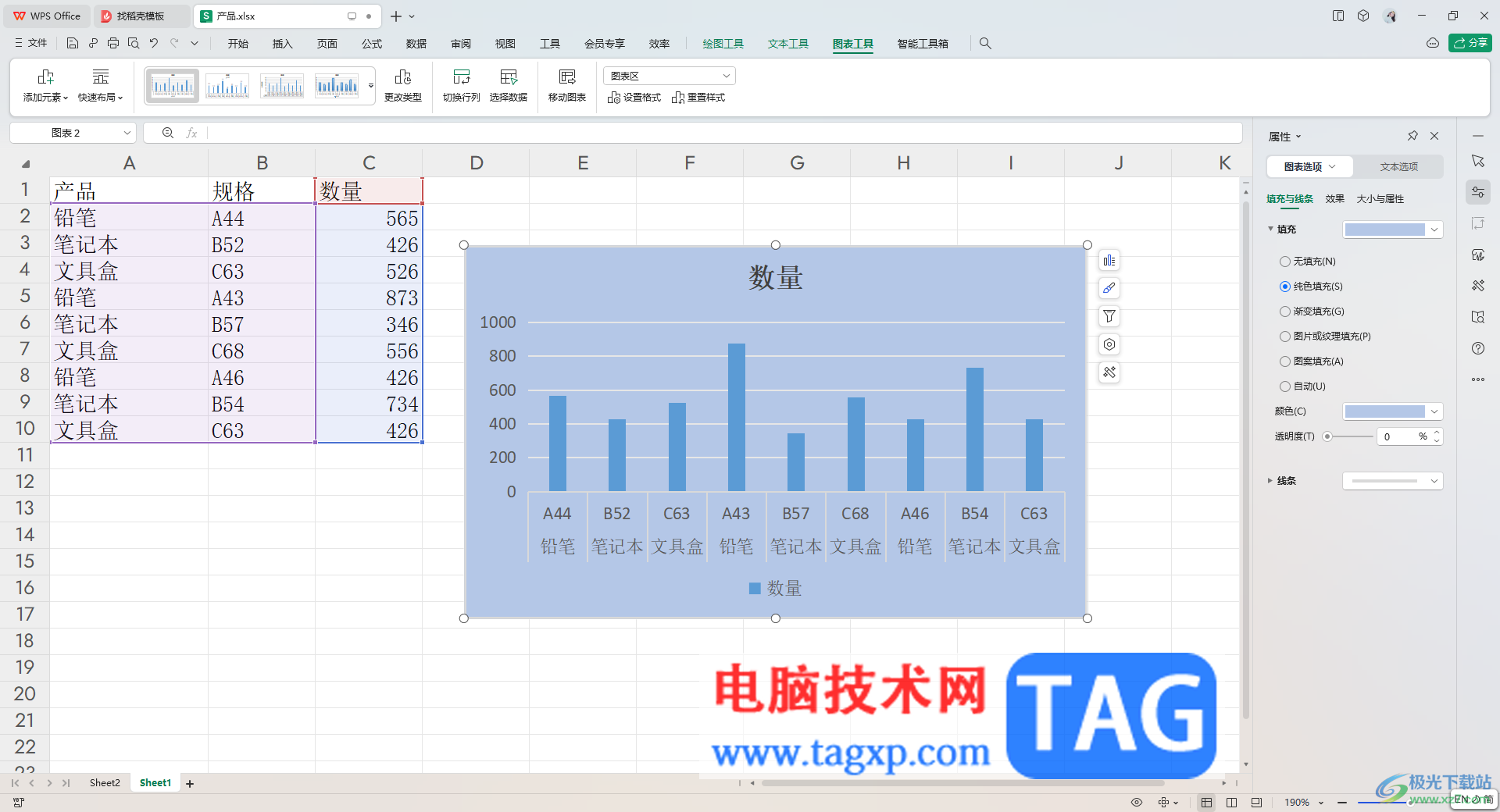Image resolution: width=1500 pixels, height=812 pixels.
Task: Select No Fill (无填充) radio
Action: (x=1284, y=262)
